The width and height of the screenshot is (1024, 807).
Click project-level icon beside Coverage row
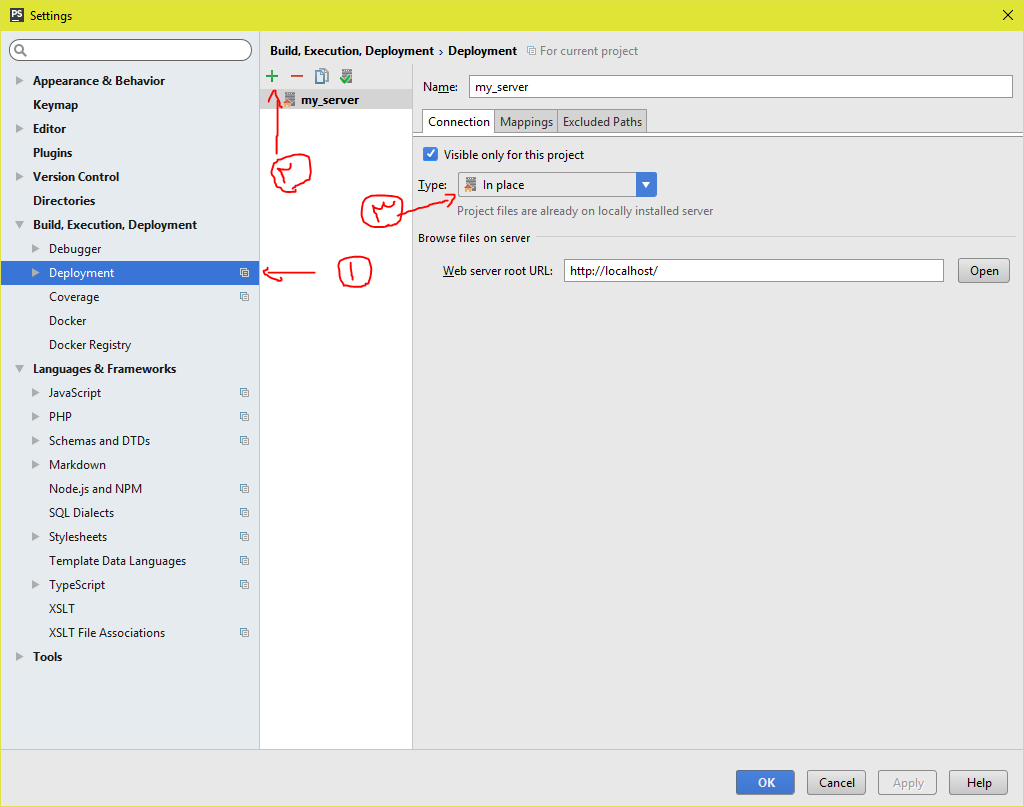click(244, 297)
